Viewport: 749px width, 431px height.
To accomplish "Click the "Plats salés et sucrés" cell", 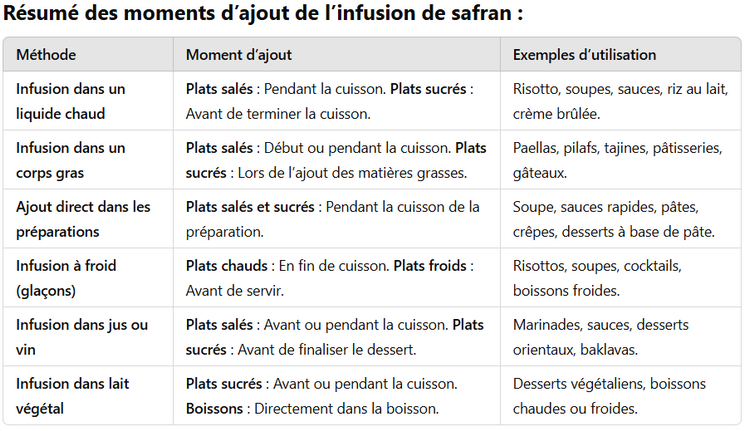I will pyautogui.click(x=332, y=219).
